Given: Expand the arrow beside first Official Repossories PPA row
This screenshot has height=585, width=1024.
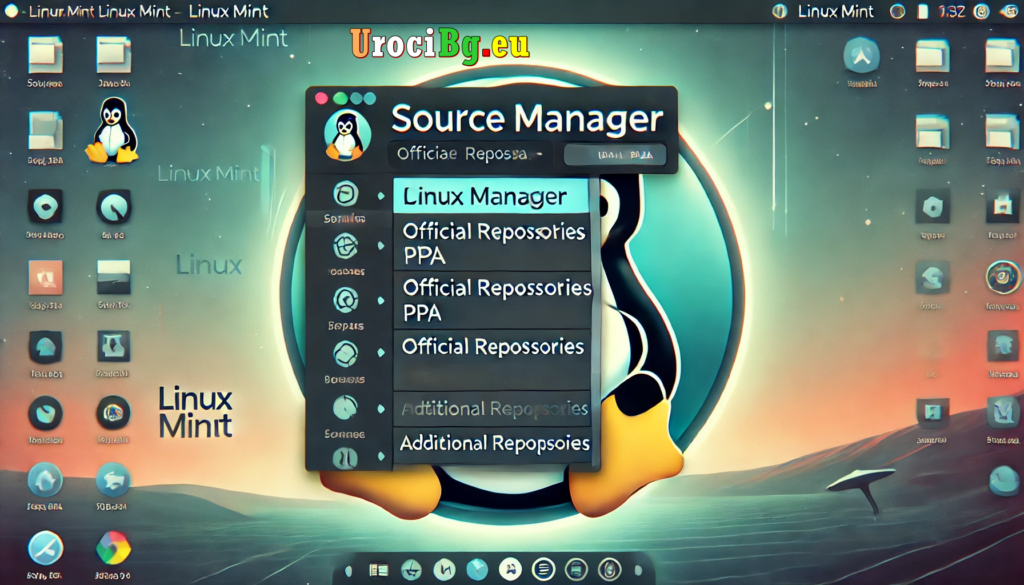Looking at the screenshot, I should point(381,245).
